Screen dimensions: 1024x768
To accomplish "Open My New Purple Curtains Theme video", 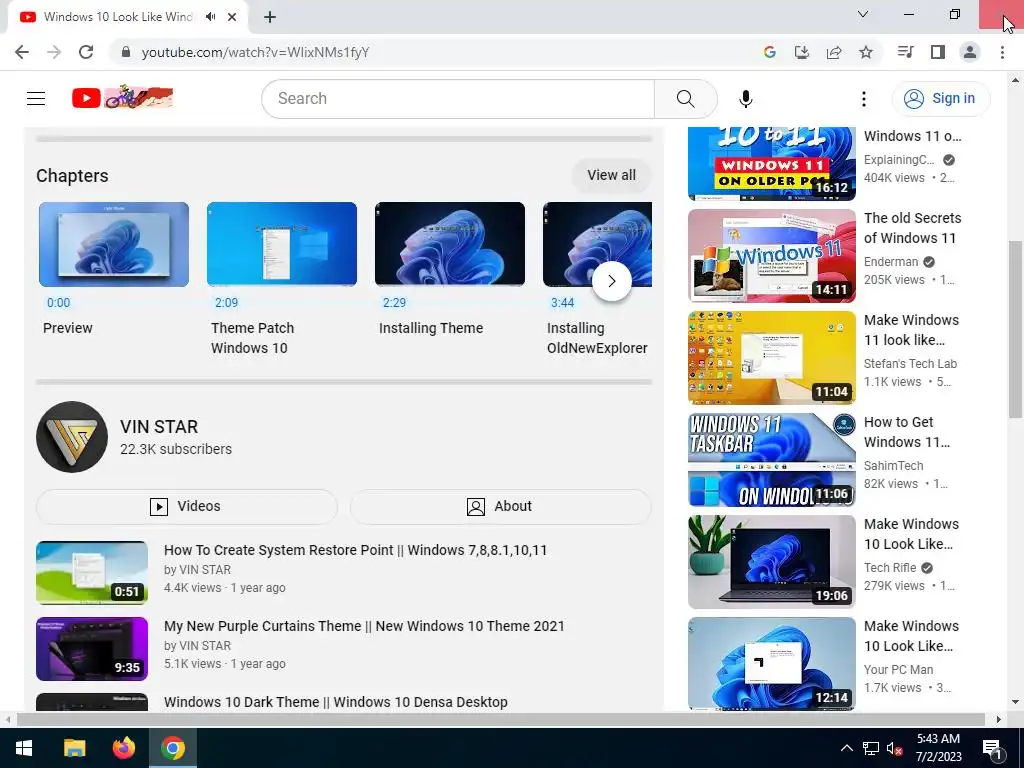I will coord(364,626).
